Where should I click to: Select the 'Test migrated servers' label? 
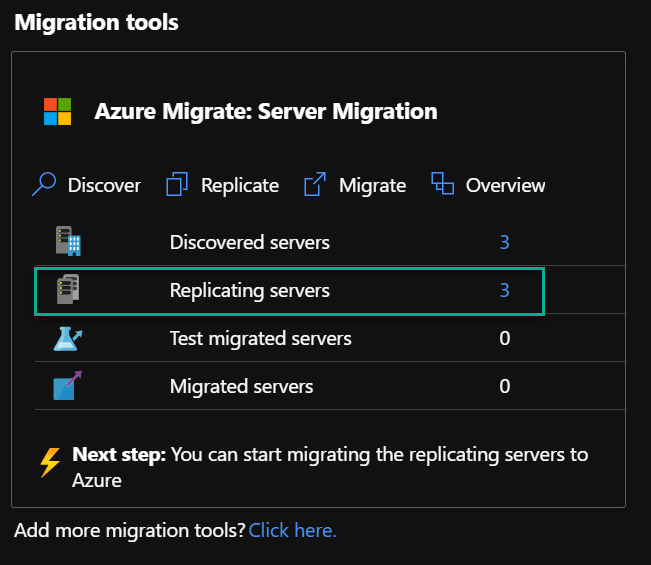[261, 339]
